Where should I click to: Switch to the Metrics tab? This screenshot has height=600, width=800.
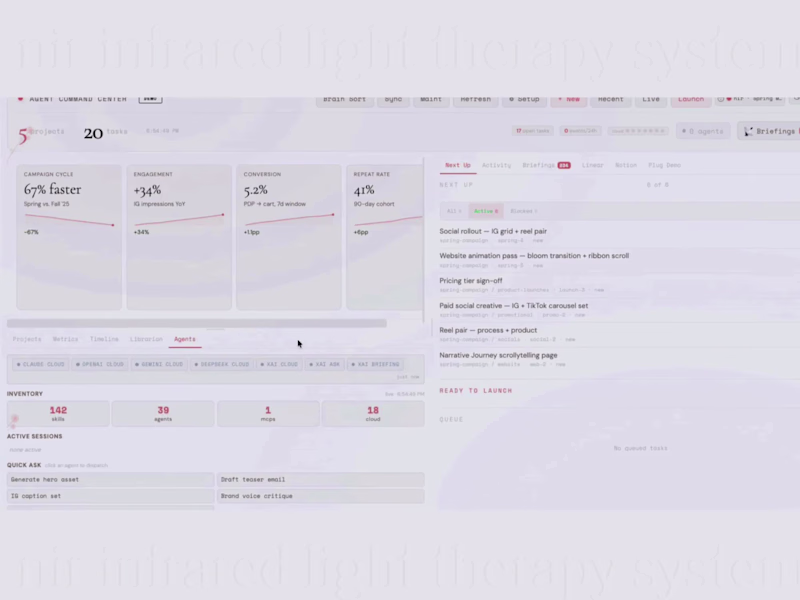coord(65,339)
